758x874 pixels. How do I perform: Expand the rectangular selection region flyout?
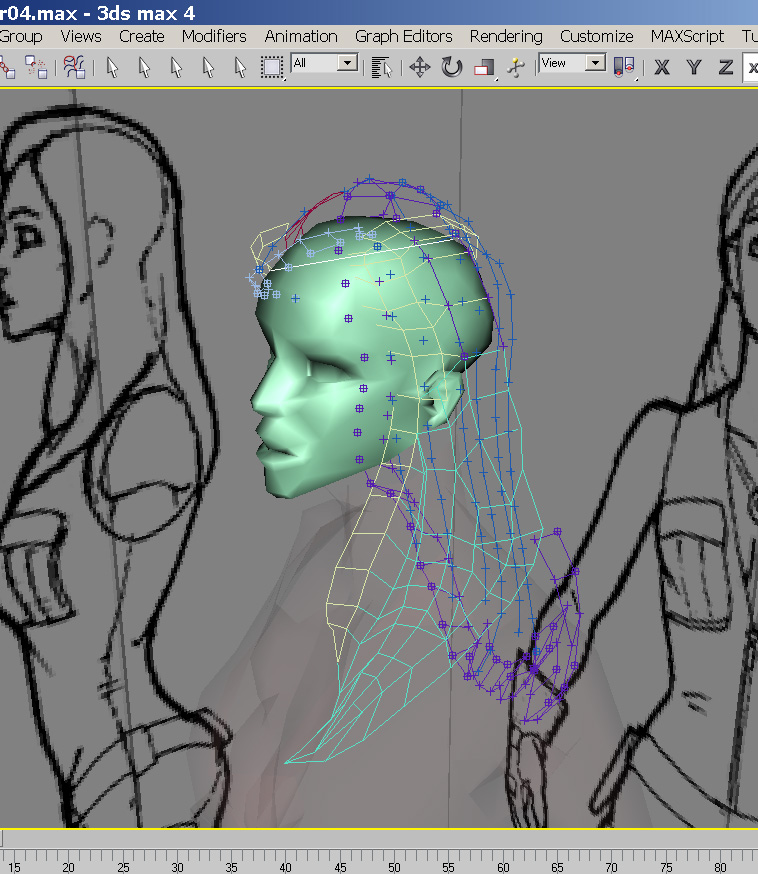272,67
